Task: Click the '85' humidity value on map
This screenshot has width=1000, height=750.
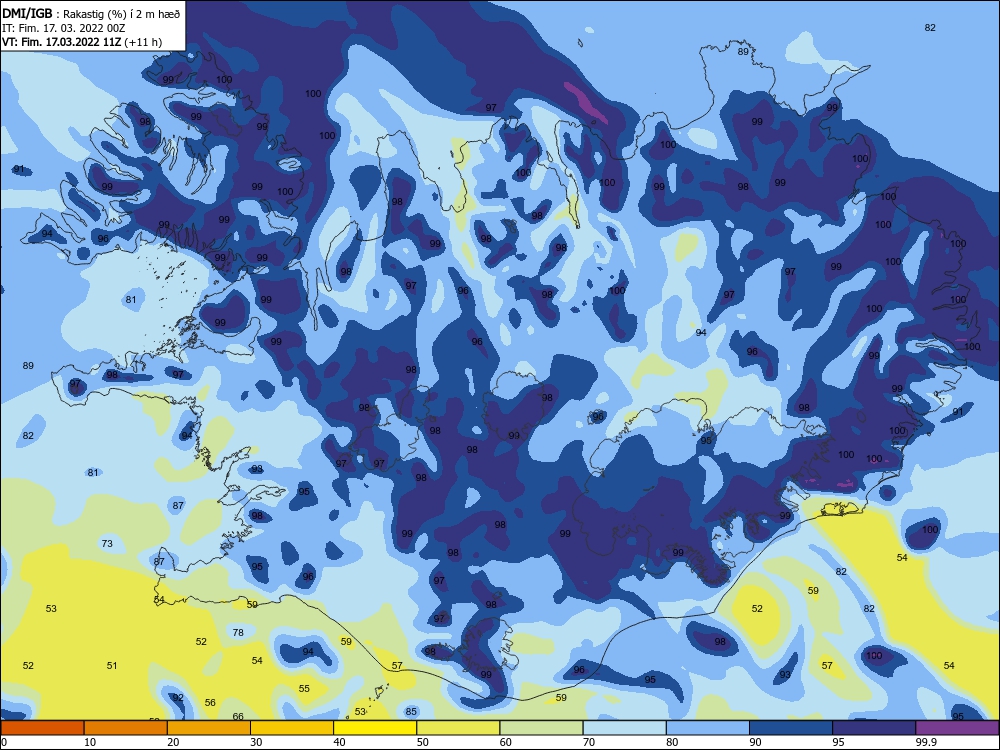Action: [x=411, y=712]
